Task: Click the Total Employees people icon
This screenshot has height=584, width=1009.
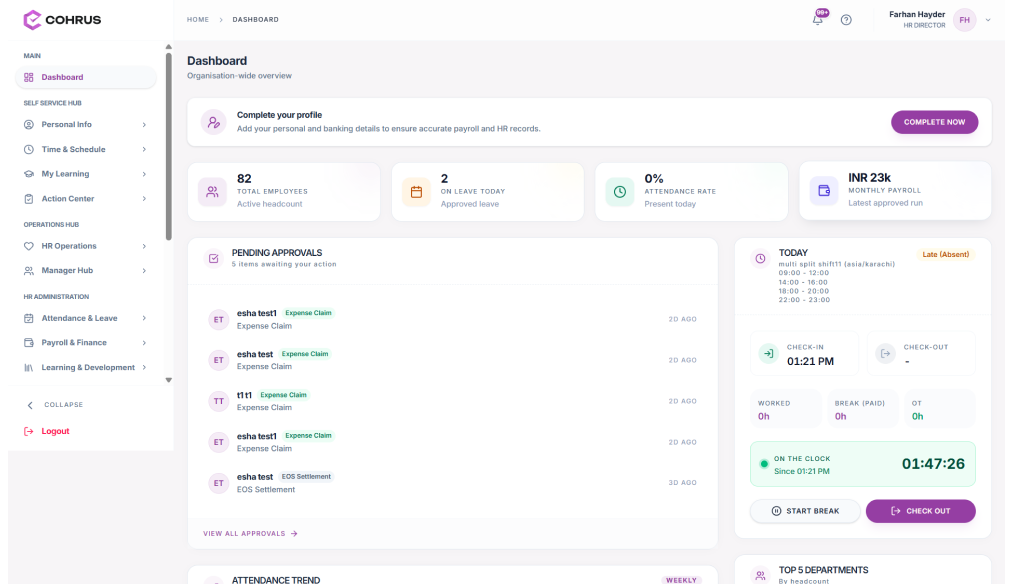Action: [x=212, y=192]
